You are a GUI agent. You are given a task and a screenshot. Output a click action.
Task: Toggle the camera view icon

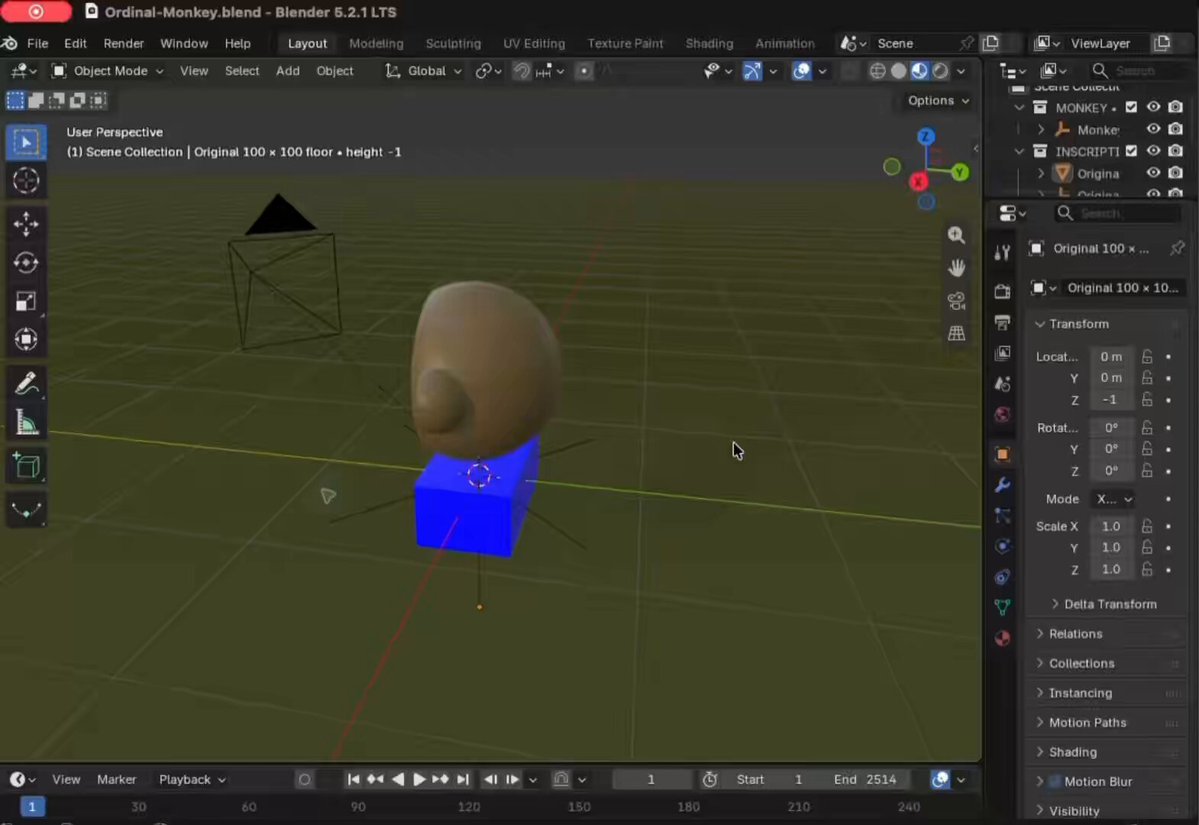[956, 300]
